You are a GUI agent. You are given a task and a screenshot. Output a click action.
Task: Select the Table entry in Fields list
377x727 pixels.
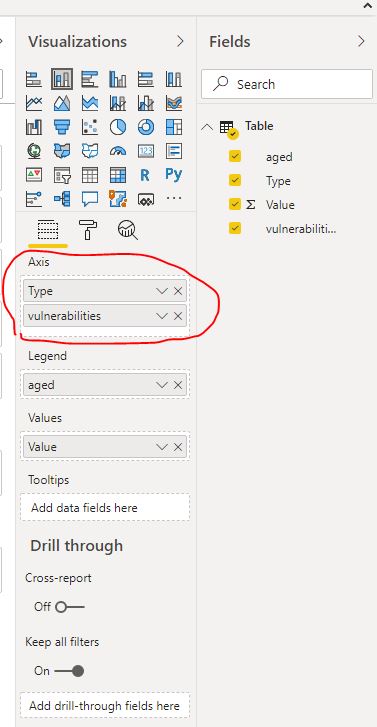259,126
